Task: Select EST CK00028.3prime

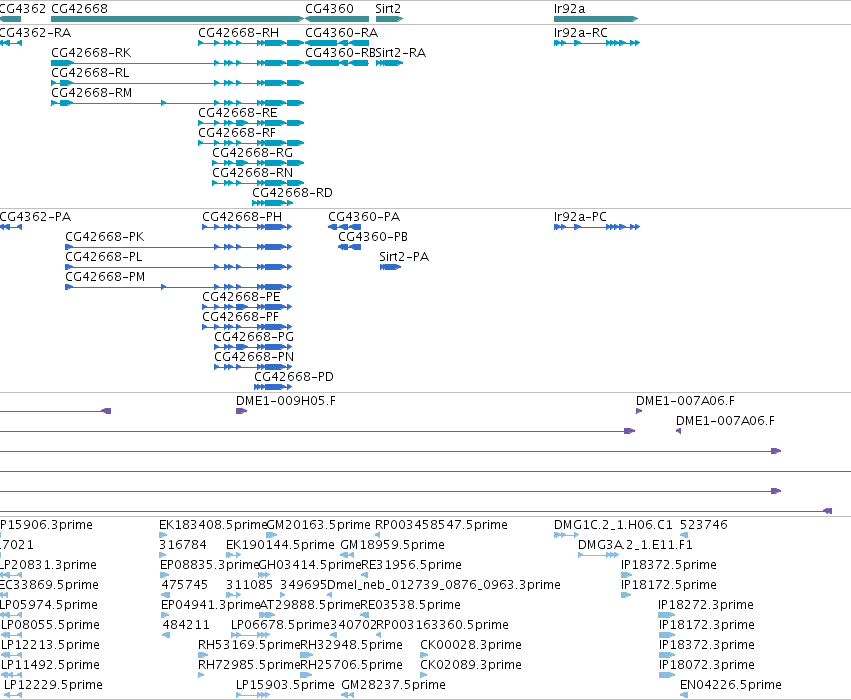Action: coord(471,645)
